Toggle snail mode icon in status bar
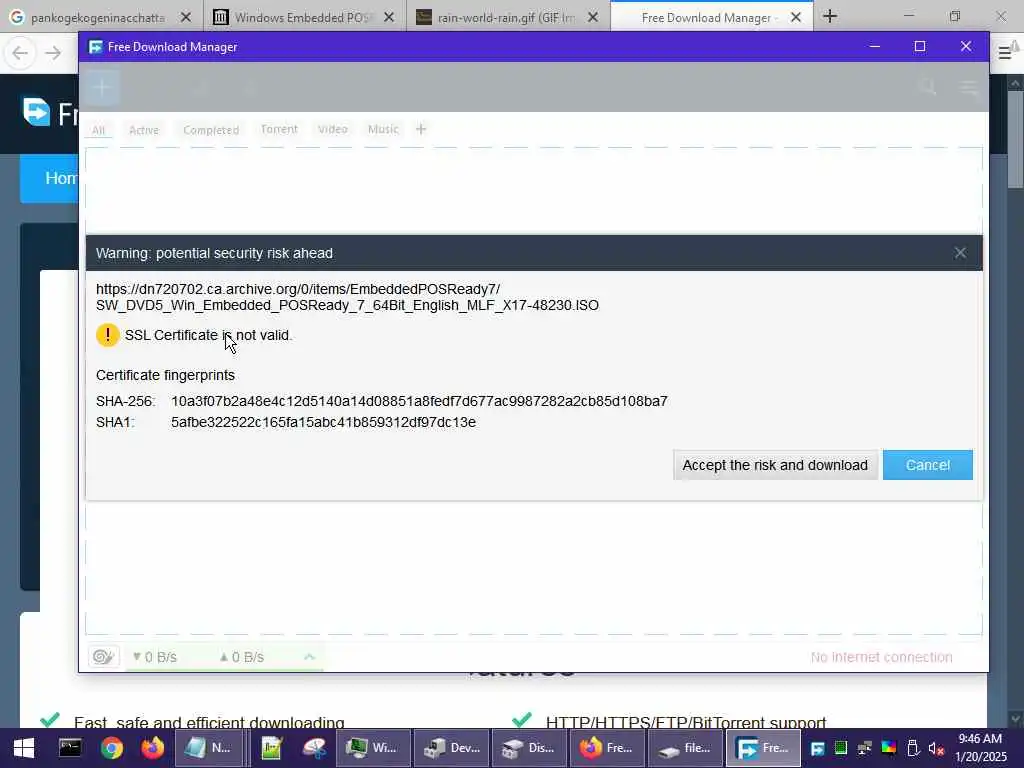Viewport: 1024px width, 768px height. pos(104,656)
